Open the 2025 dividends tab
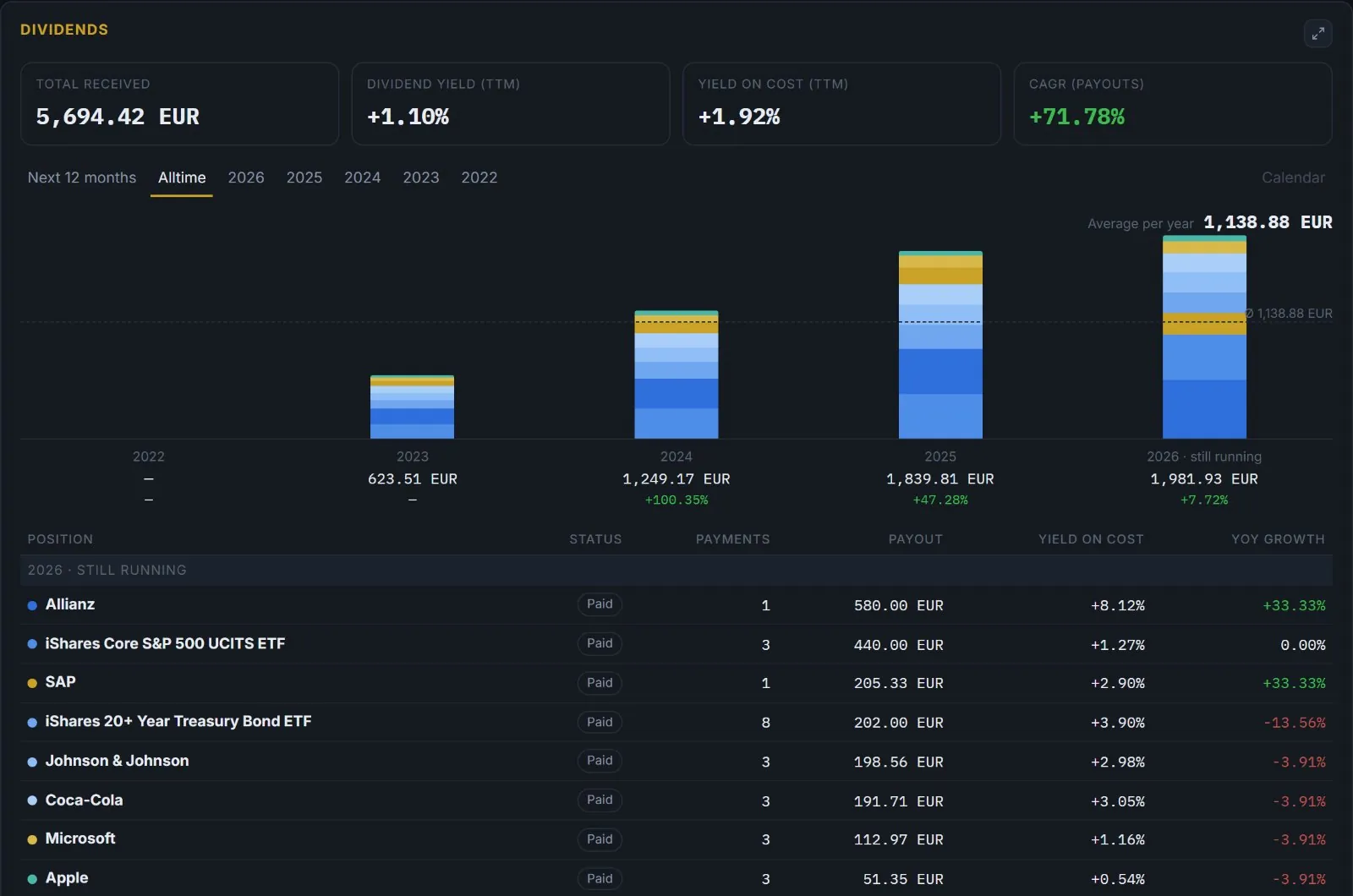Screen dimensions: 1353x896 pos(304,178)
